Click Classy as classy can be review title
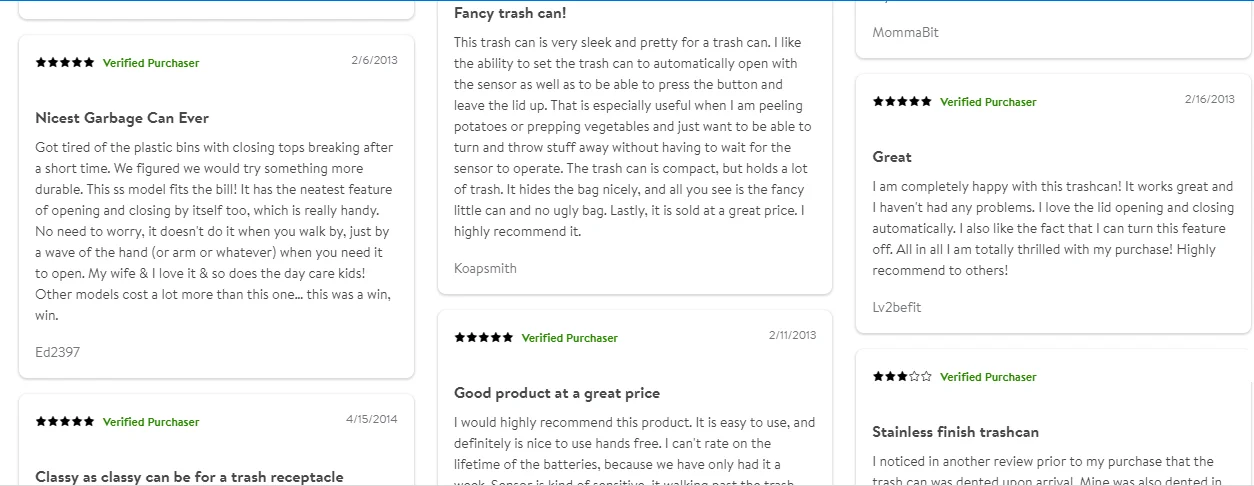This screenshot has width=1254, height=486. coord(189,477)
